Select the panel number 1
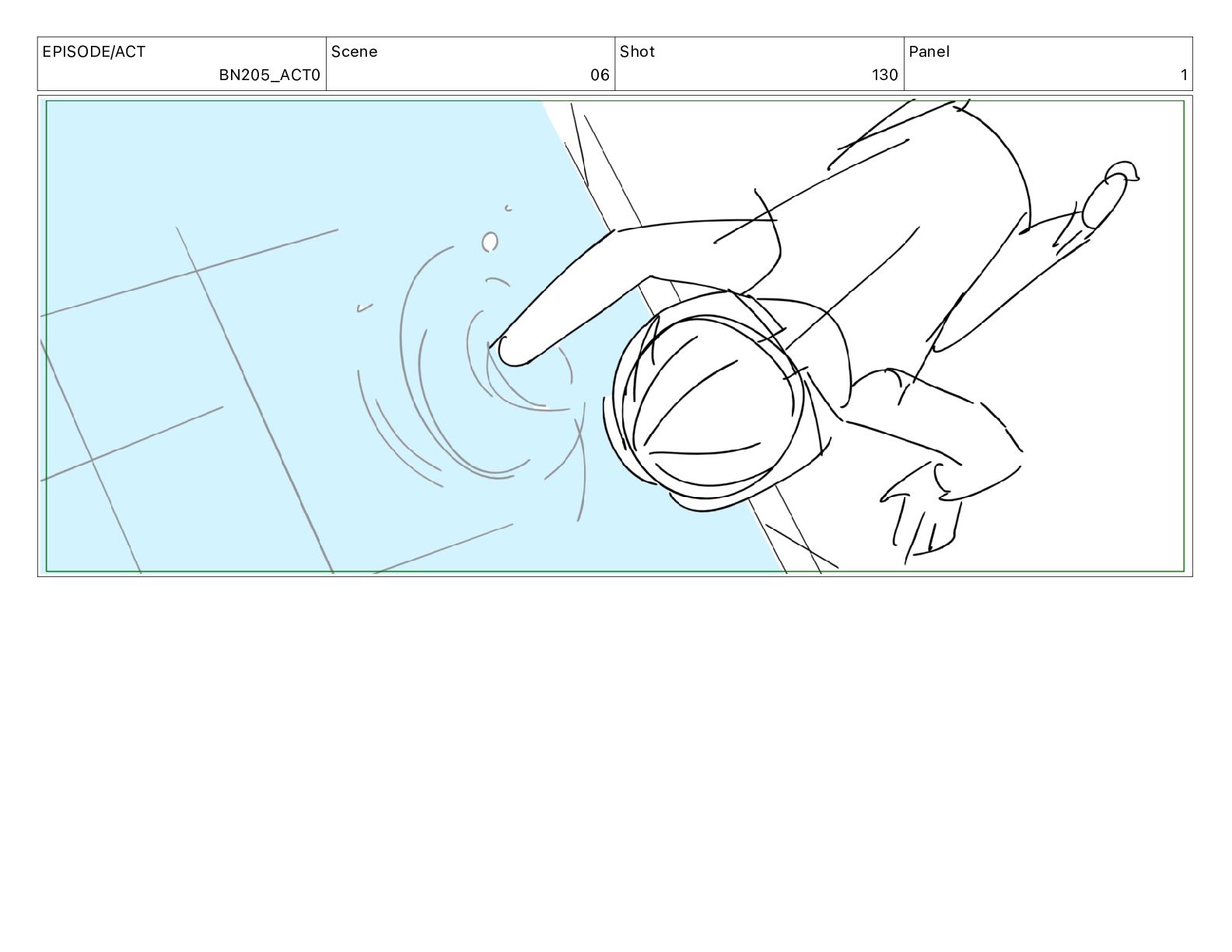The width and height of the screenshot is (1232, 952). [x=1184, y=75]
